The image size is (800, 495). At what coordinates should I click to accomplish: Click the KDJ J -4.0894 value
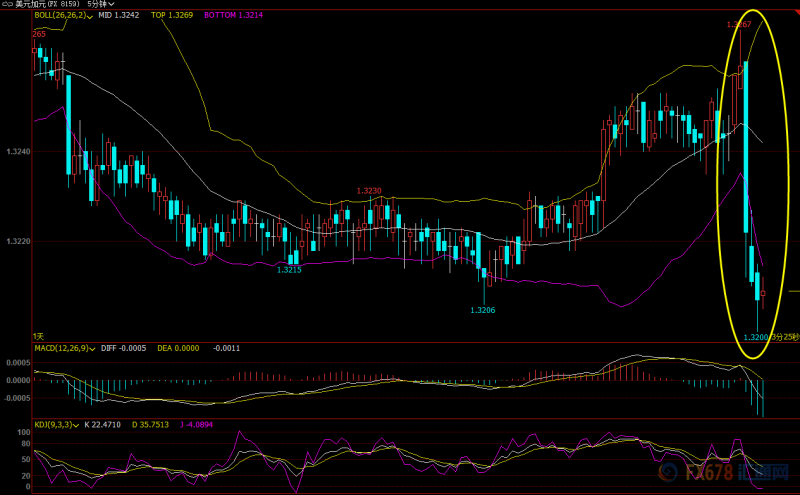pyautogui.click(x=196, y=425)
